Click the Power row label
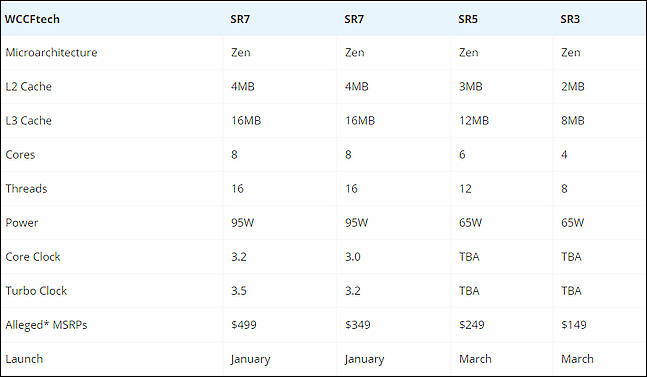 21,223
